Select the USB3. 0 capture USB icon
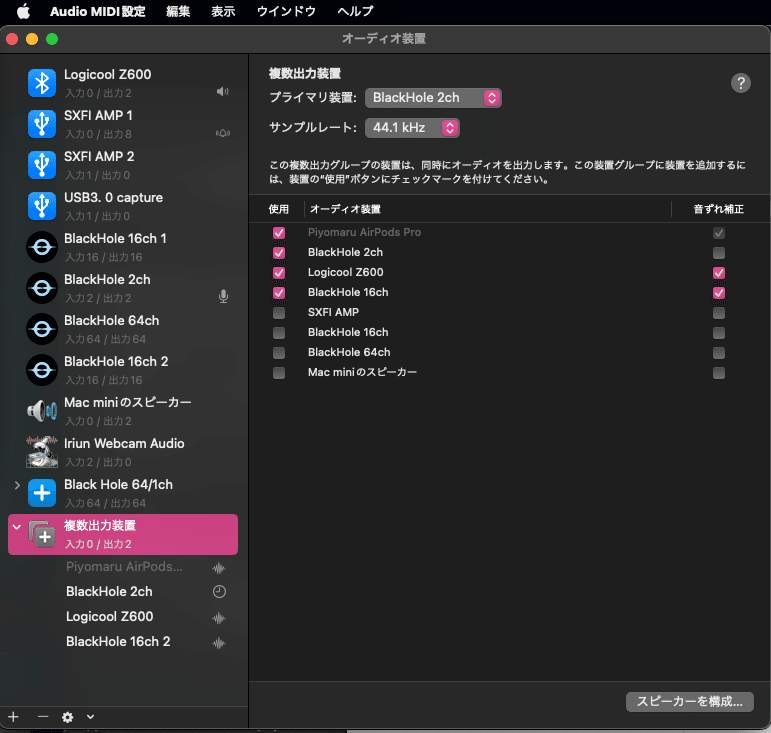 click(42, 206)
